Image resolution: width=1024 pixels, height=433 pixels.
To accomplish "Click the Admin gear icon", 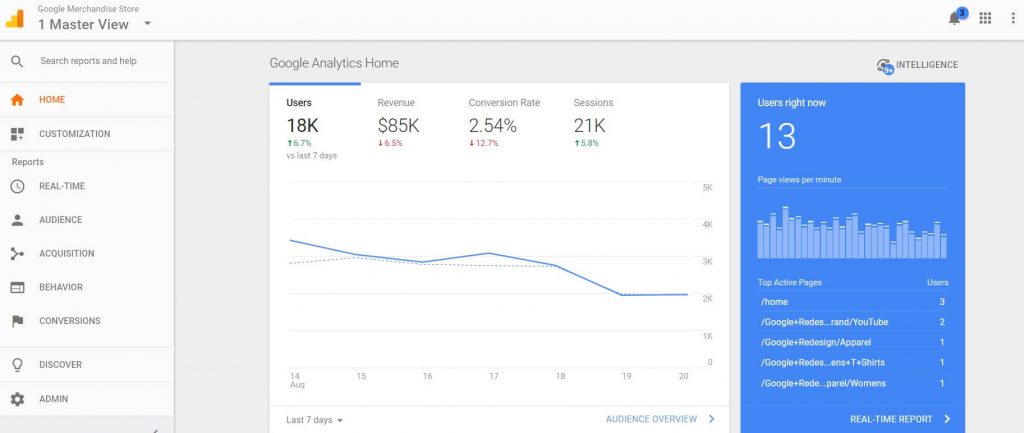I will coord(17,399).
